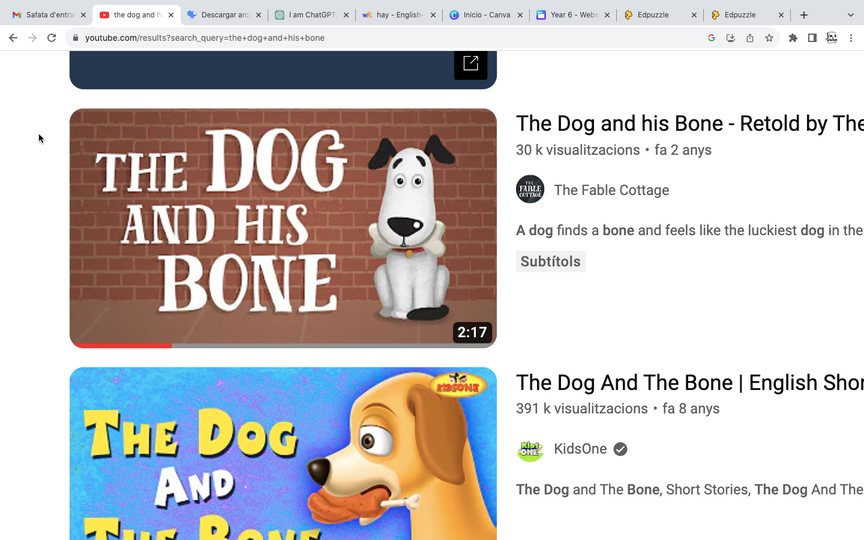This screenshot has height=540, width=864.
Task: Close the Descargar arc tab
Action: pos(258,15)
